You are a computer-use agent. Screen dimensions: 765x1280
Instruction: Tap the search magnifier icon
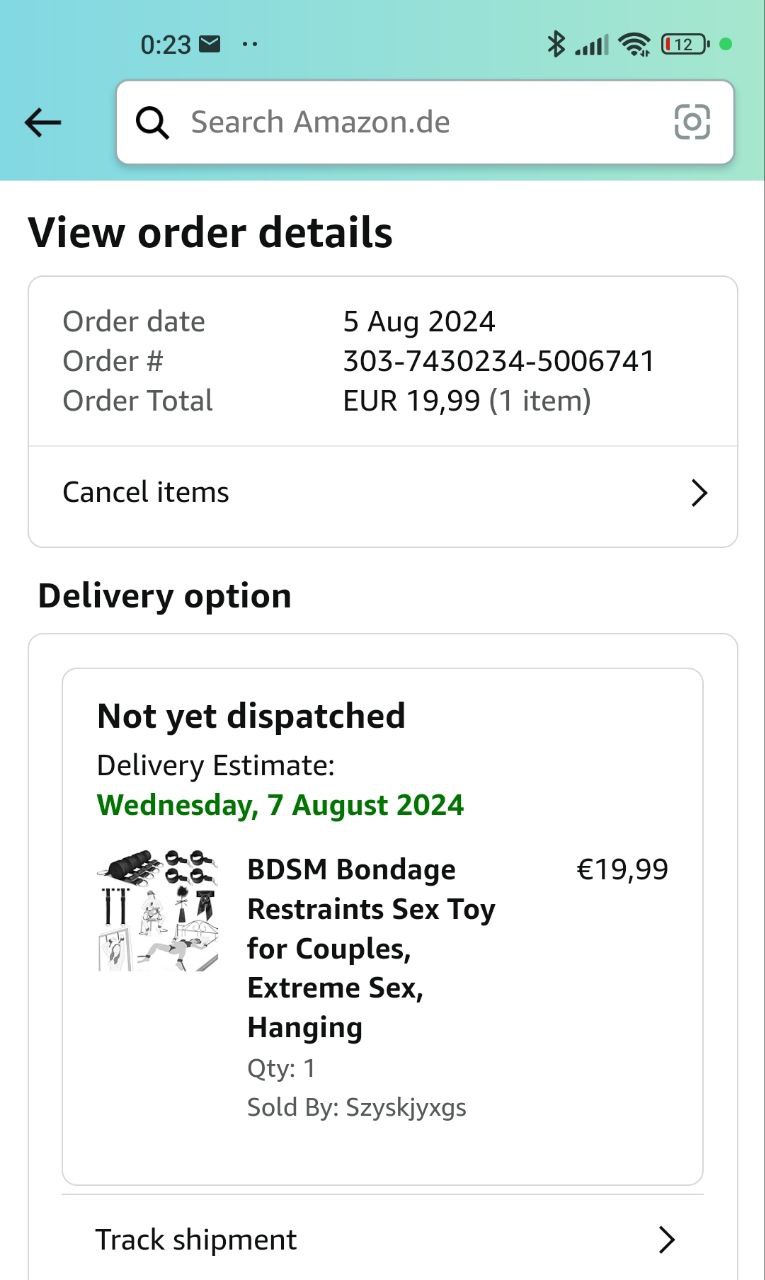[152, 123]
